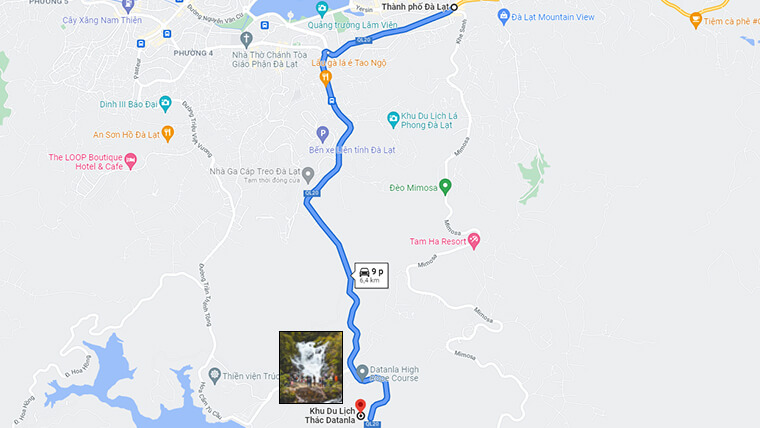Open the Datanla waterfall photo thumbnail

311,367
